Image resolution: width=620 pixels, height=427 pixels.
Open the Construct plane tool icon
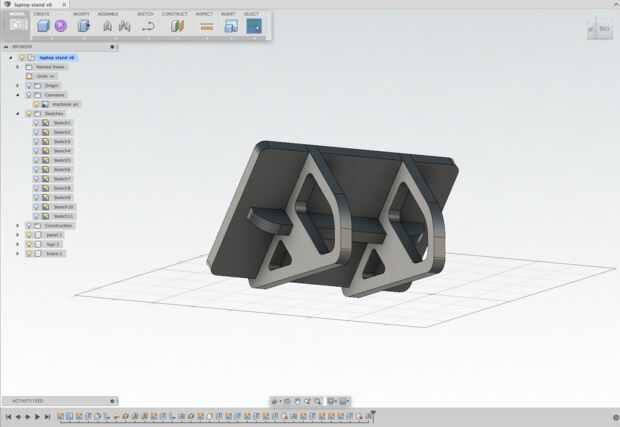[177, 26]
